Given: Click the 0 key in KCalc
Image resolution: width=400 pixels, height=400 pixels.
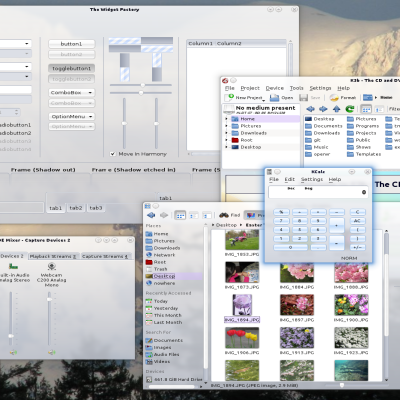Looking at the screenshot, I should [x=290, y=247].
